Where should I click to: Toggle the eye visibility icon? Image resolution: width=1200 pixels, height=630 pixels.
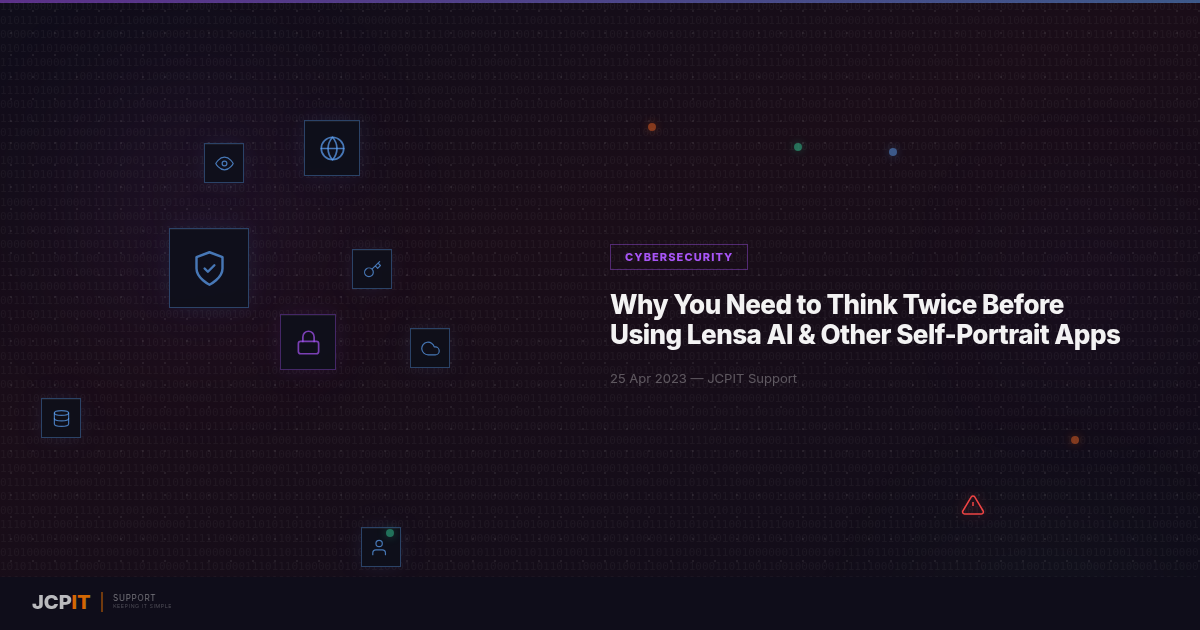pyautogui.click(x=223, y=162)
